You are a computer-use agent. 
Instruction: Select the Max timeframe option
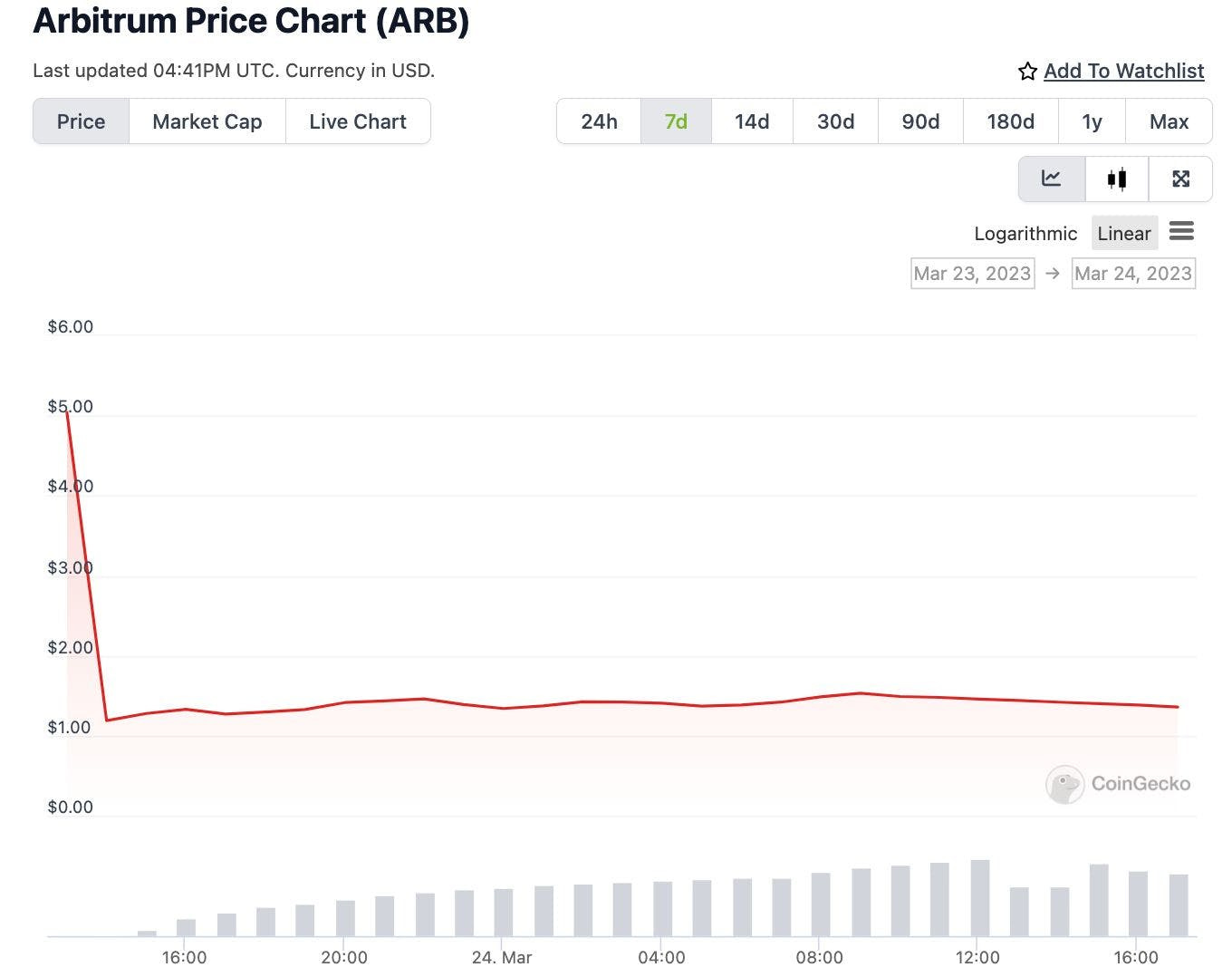click(x=1169, y=121)
